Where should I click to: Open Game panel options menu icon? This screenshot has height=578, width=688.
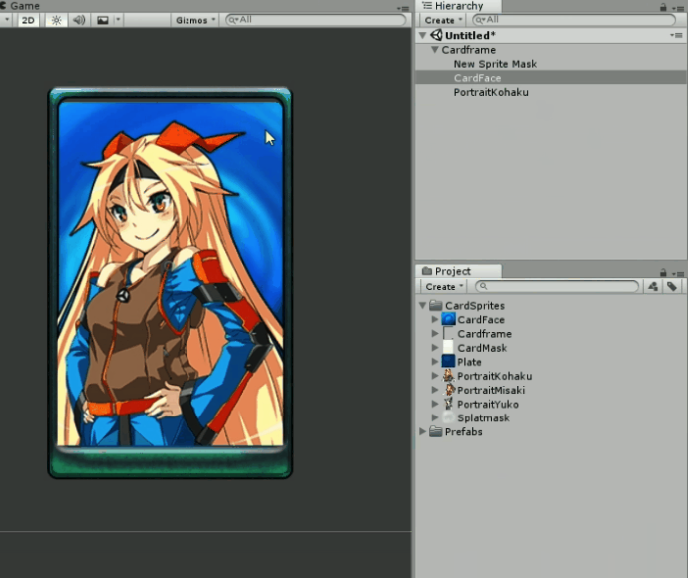[403, 7]
